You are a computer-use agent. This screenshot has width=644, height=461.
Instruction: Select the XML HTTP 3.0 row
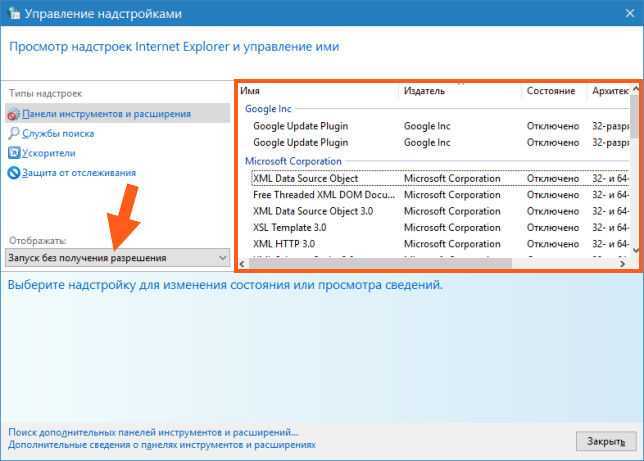(441, 244)
